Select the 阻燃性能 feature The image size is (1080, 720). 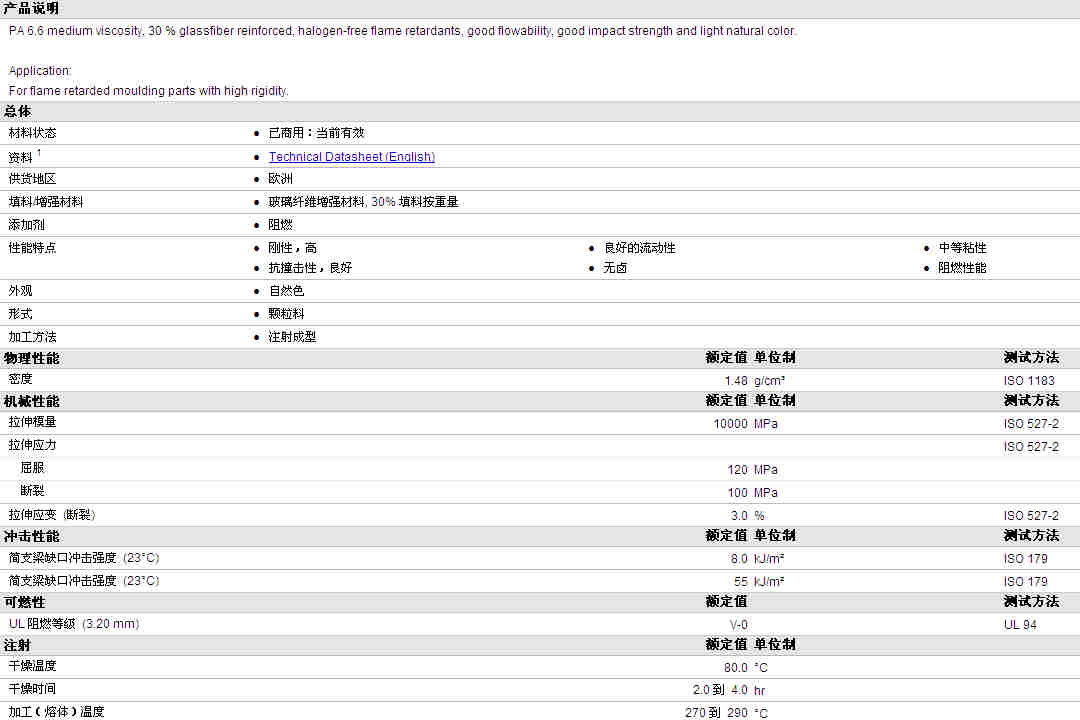point(962,268)
